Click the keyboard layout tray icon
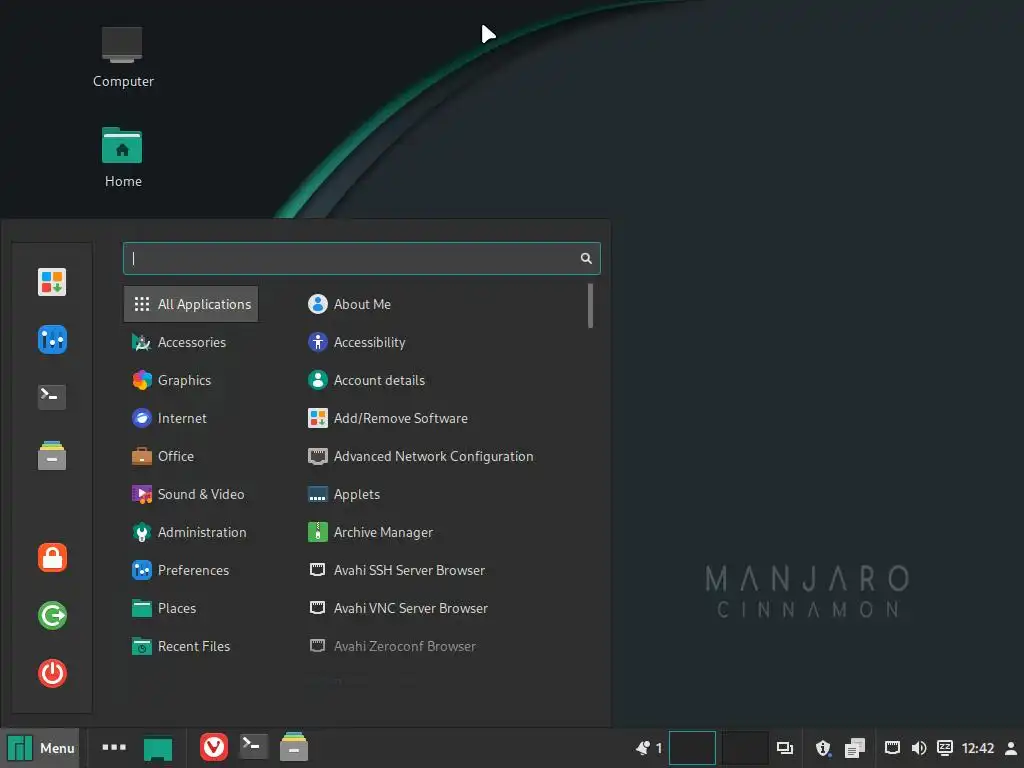Viewport: 1024px width, 768px height. tap(944, 748)
